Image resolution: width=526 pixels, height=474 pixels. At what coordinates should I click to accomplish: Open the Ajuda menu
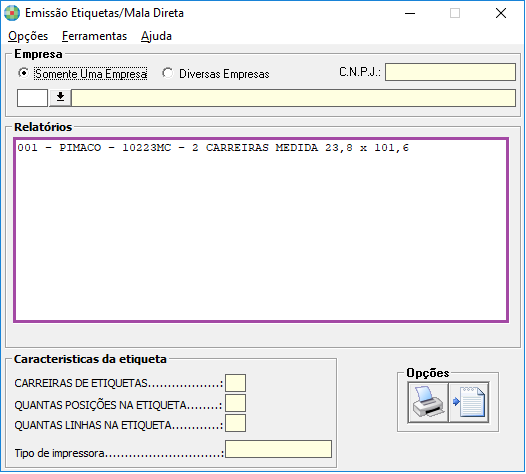[156, 36]
